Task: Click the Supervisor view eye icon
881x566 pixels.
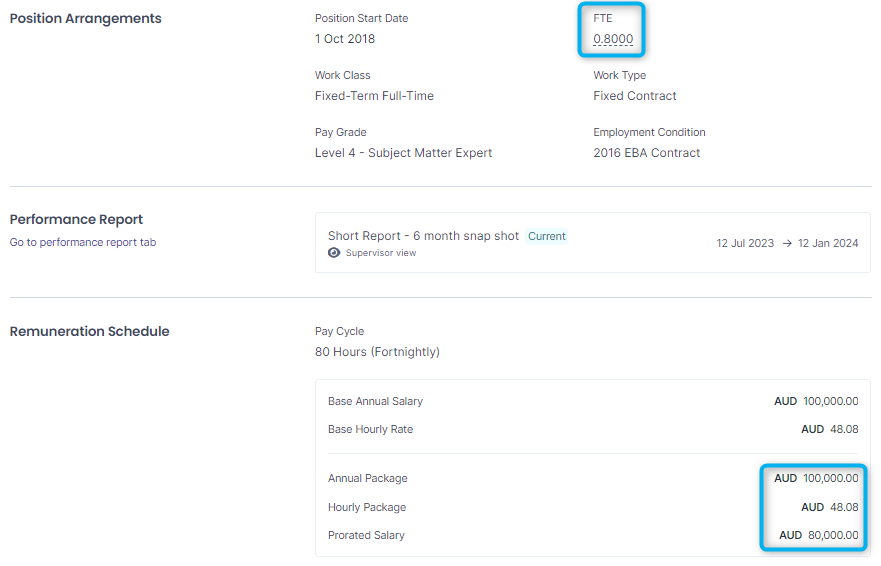Action: coord(334,253)
